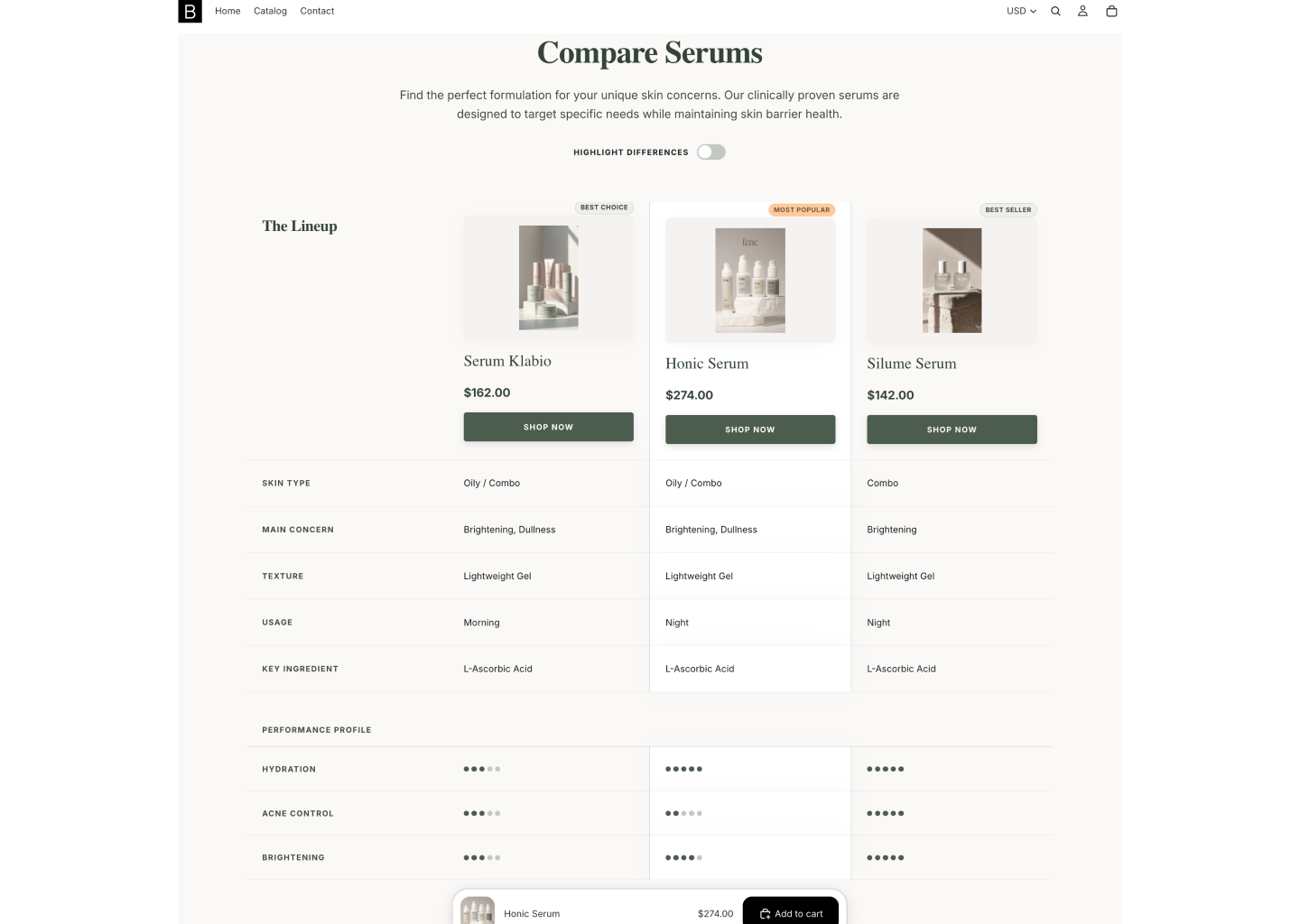
Task: Click the Hydration row label
Action: tap(289, 770)
